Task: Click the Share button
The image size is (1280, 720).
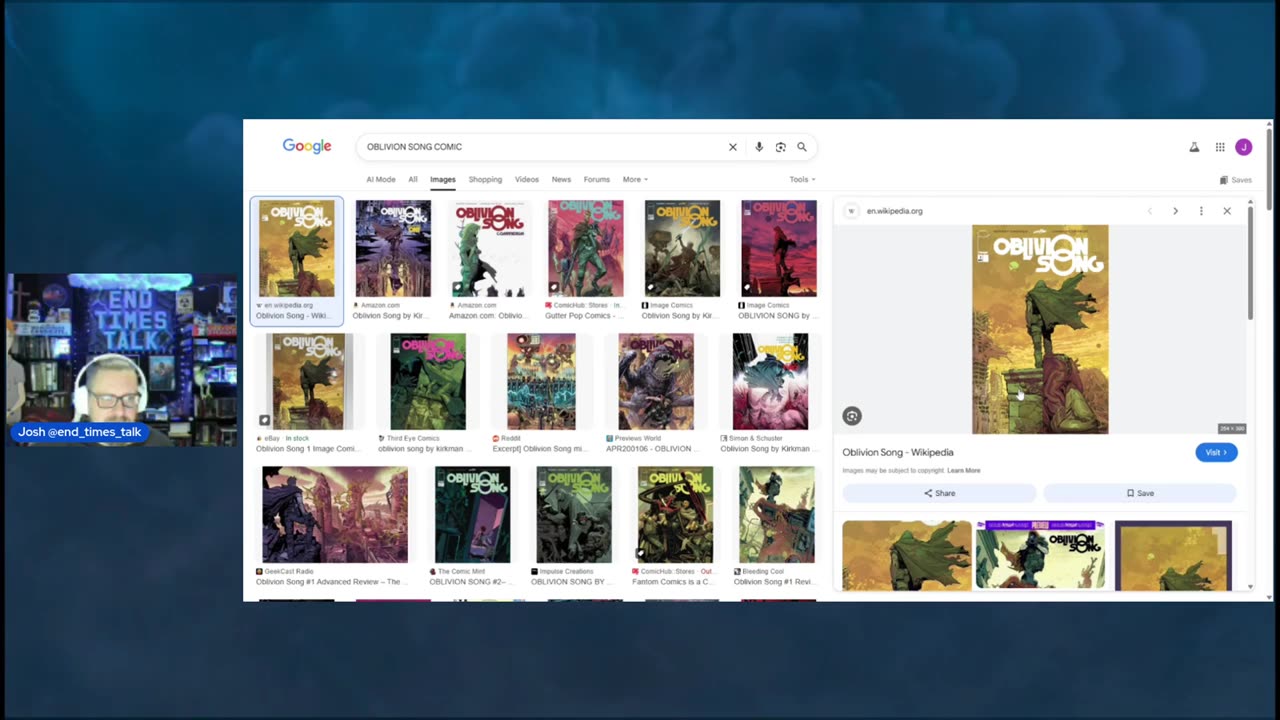Action: point(939,493)
